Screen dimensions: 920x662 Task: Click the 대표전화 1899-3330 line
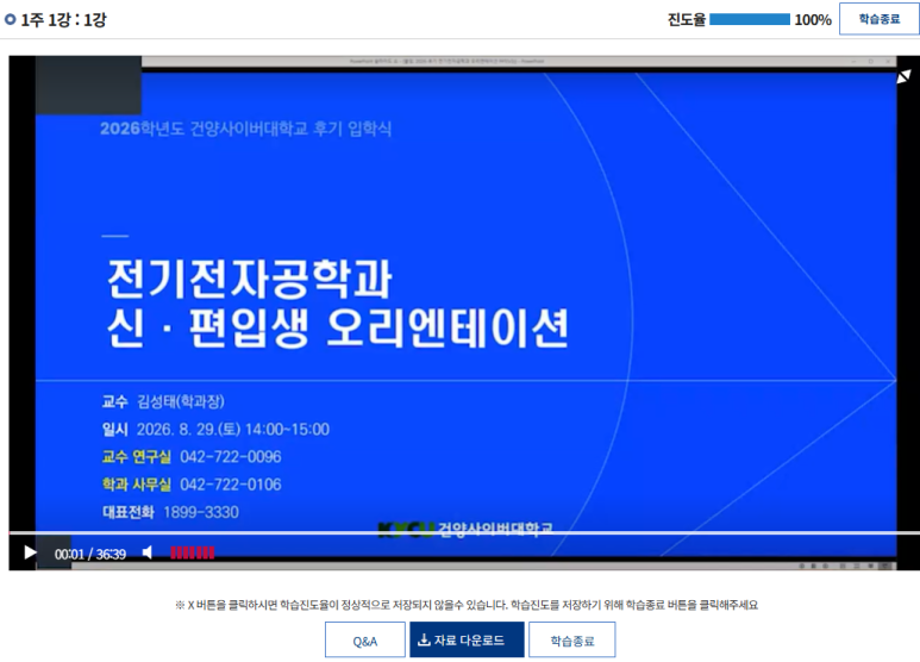pyautogui.click(x=170, y=512)
